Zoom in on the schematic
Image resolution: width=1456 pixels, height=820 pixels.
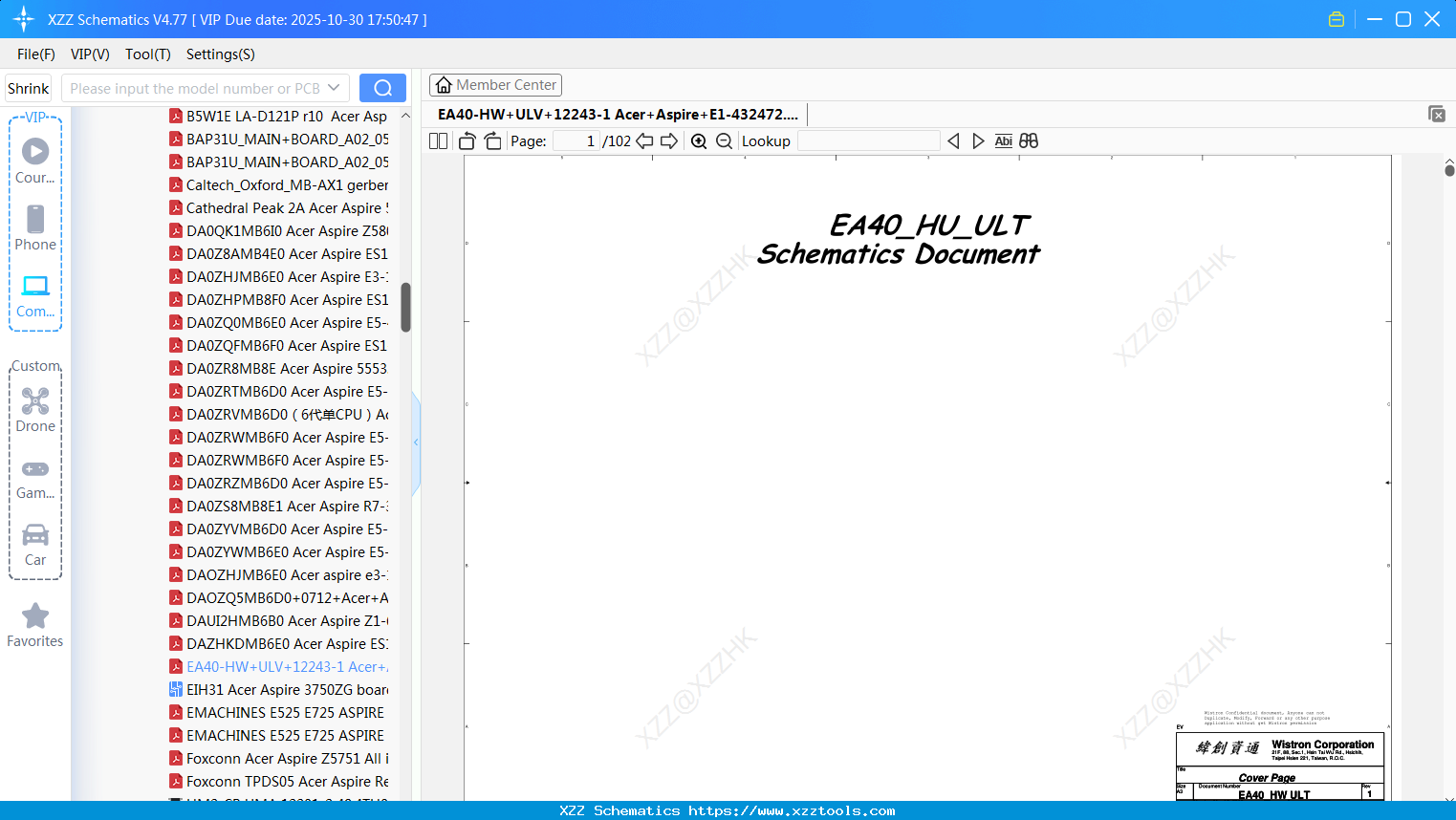[x=699, y=140]
